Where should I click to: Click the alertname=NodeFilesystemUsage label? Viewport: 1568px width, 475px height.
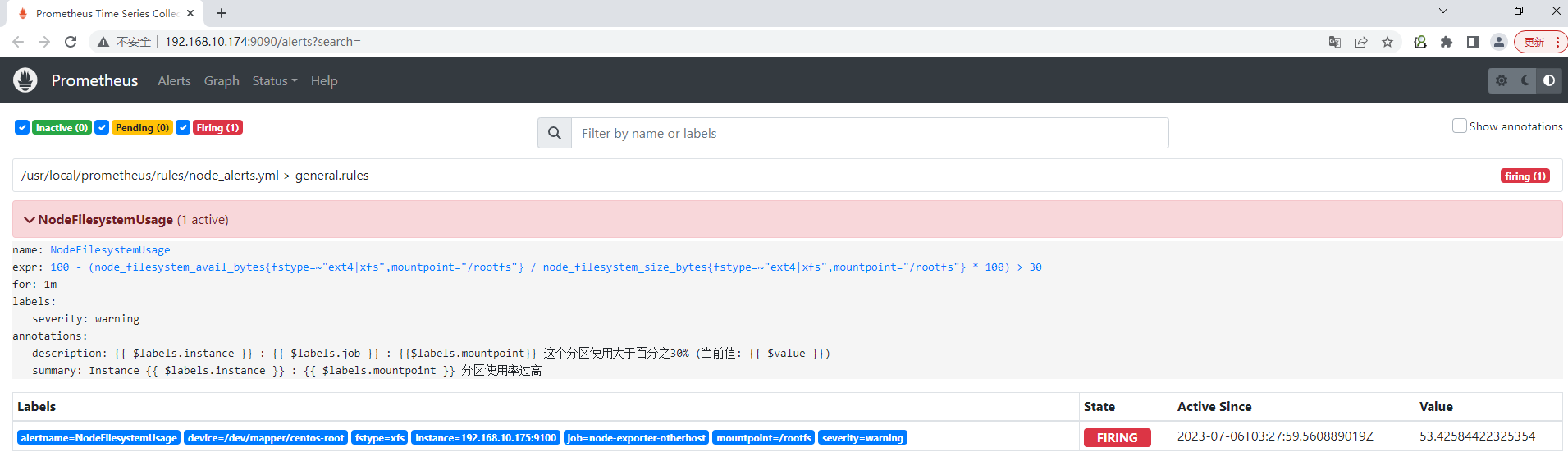[98, 437]
